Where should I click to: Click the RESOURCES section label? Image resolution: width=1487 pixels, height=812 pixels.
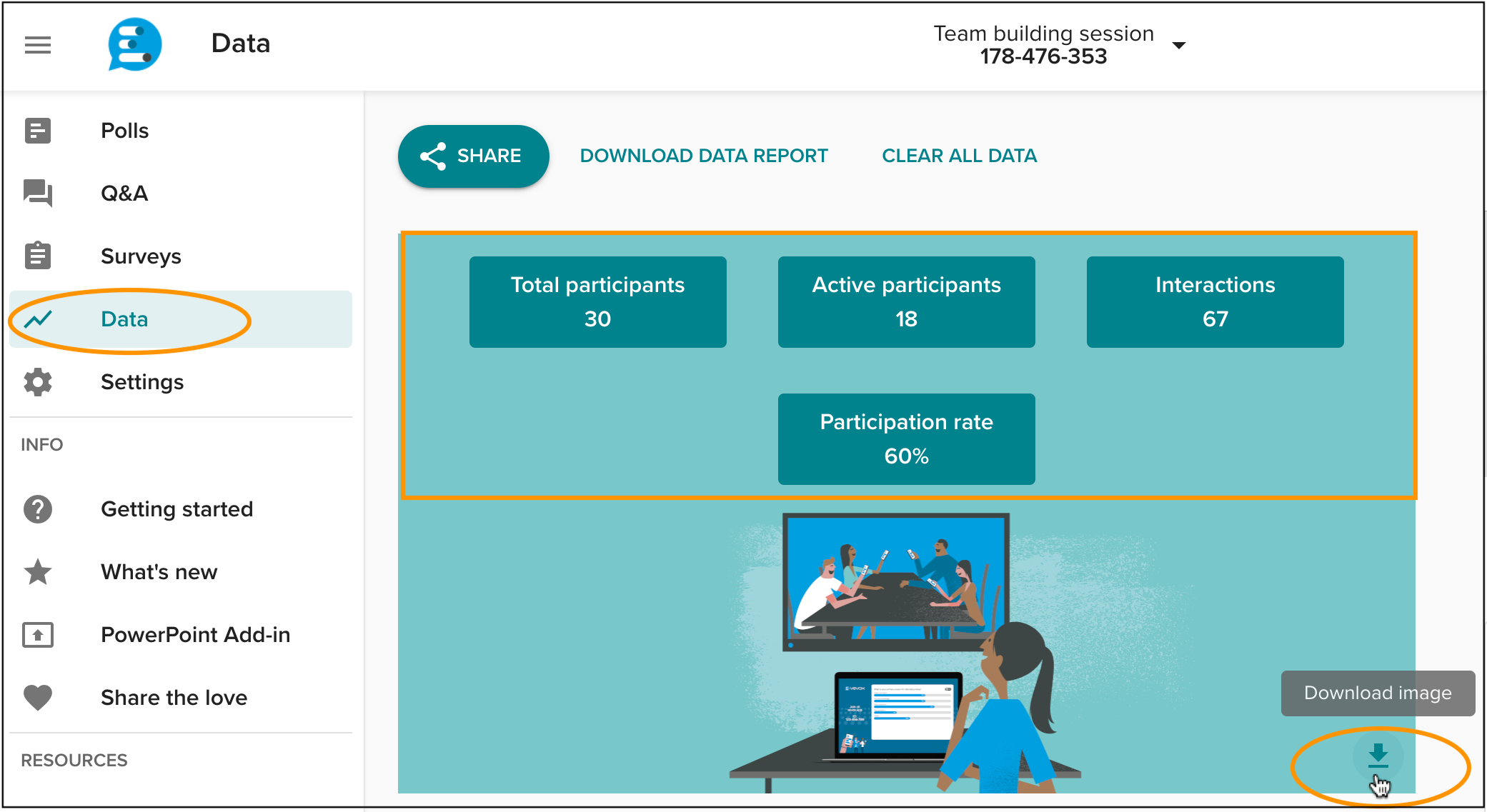click(x=74, y=761)
